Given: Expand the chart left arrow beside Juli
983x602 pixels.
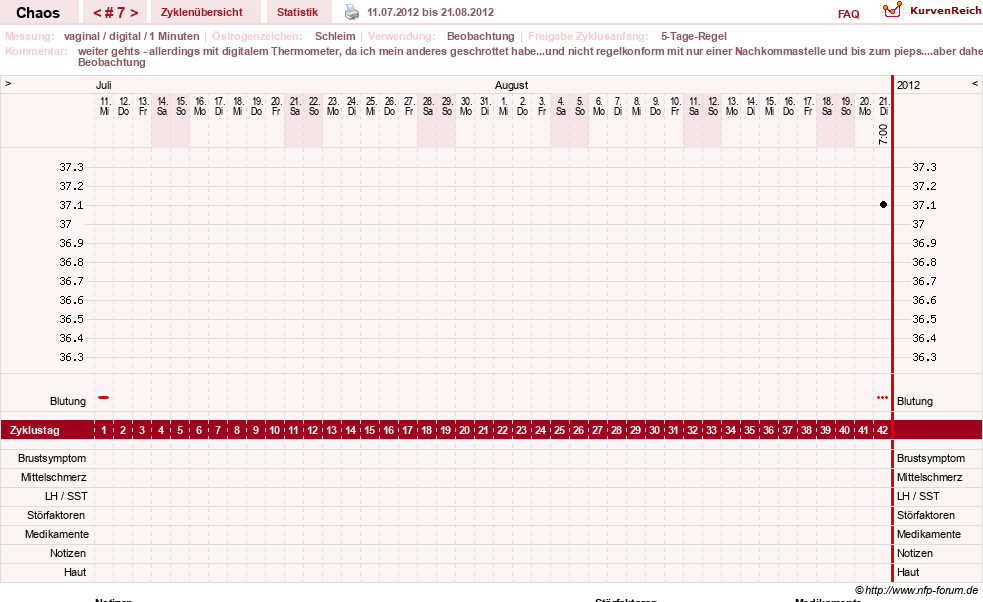Looking at the screenshot, I should pos(8,83).
